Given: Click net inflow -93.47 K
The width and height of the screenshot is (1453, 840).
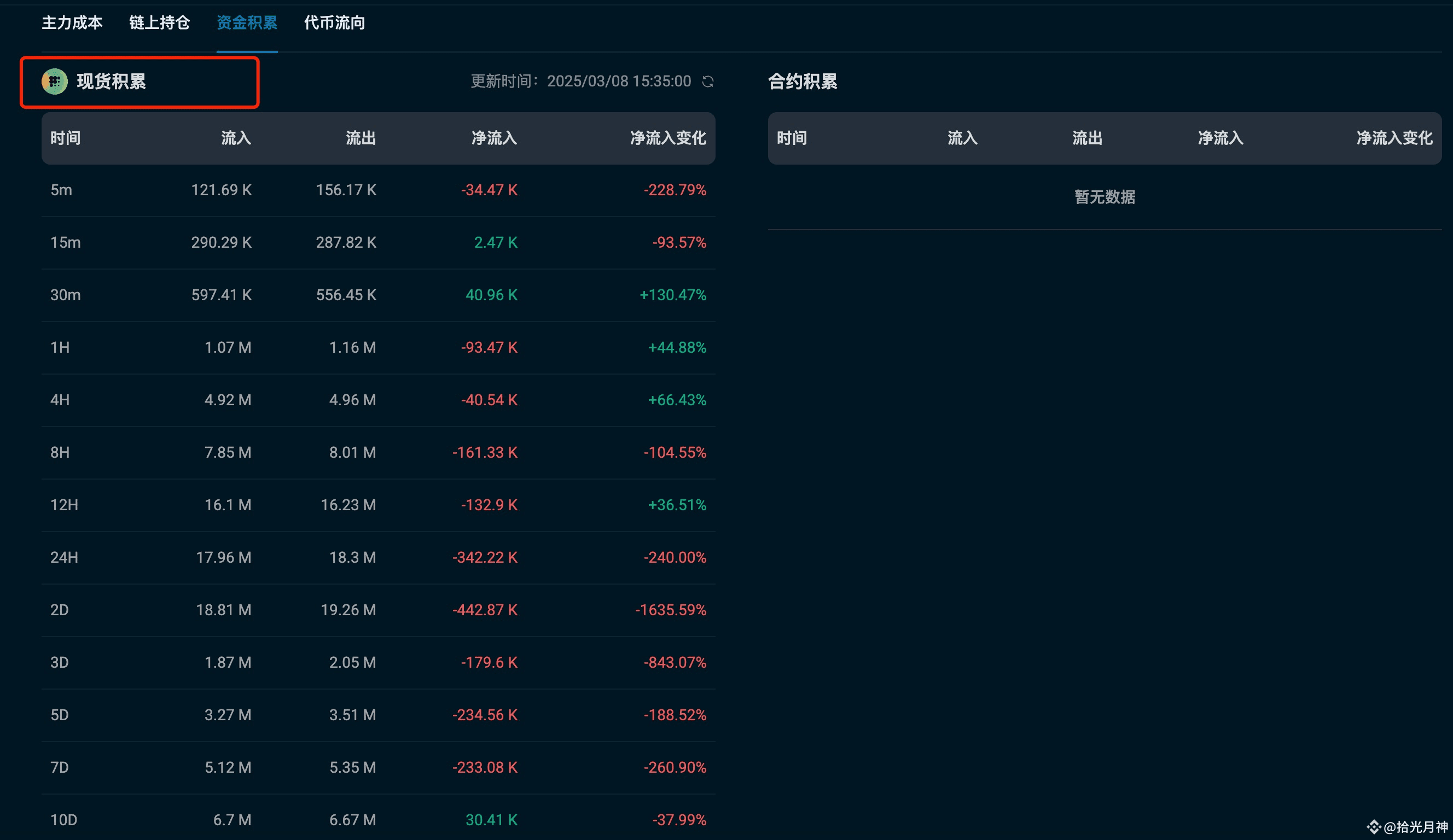Looking at the screenshot, I should [489, 347].
